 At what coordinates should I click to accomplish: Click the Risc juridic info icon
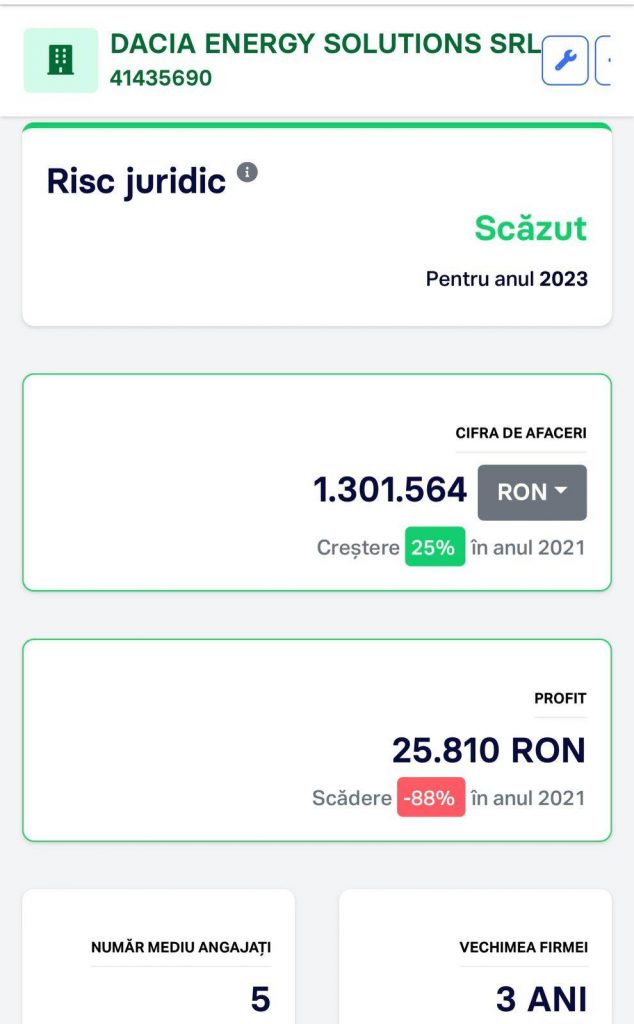tap(247, 172)
